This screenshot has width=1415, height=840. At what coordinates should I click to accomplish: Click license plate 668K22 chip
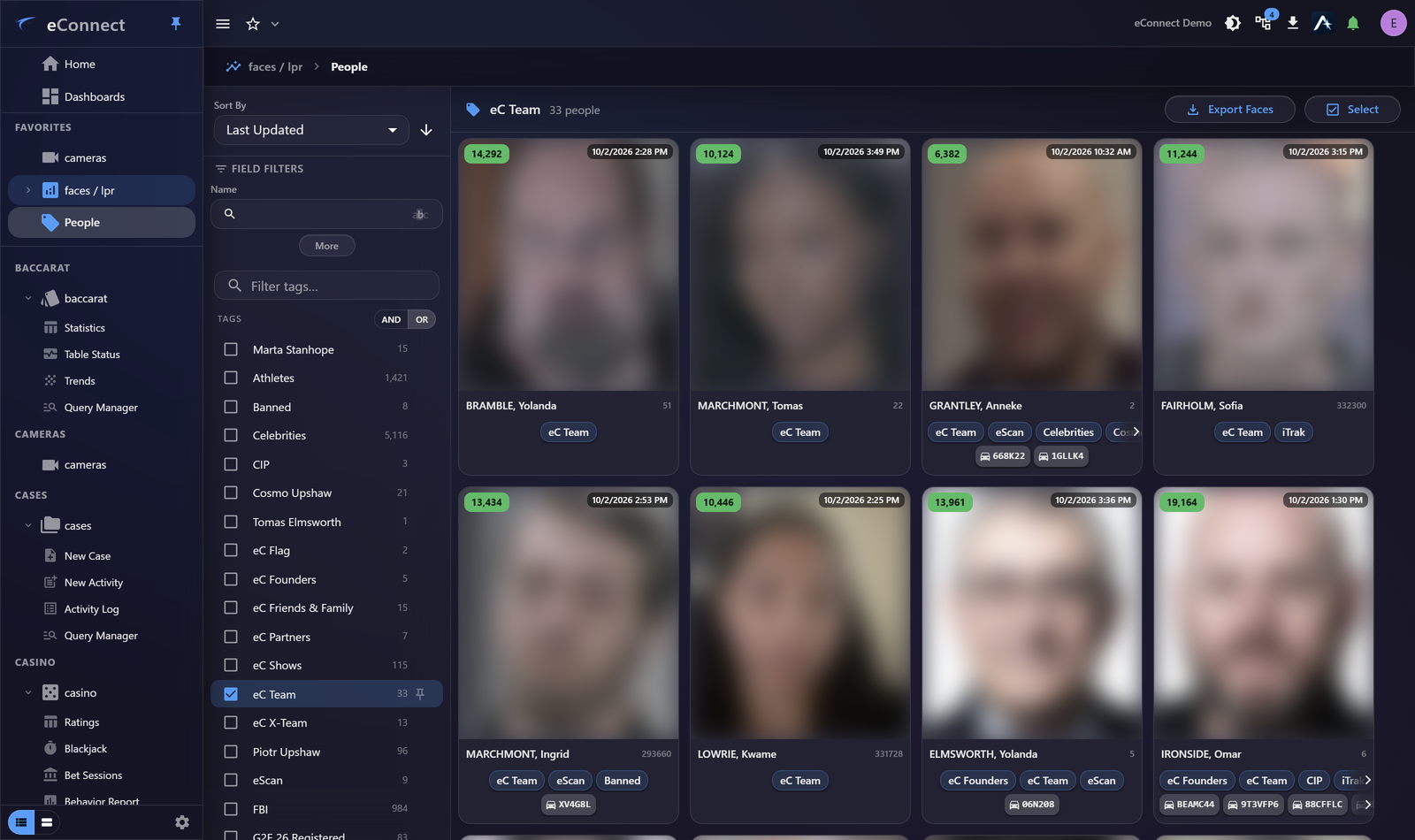tap(1002, 456)
